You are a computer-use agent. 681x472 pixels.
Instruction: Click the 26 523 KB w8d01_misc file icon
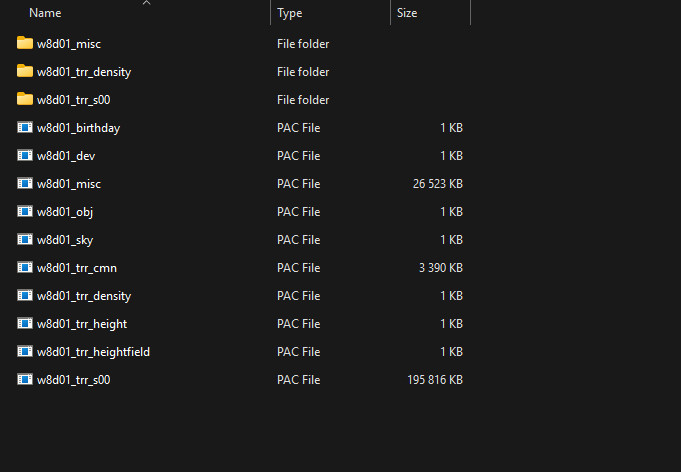click(x=25, y=183)
